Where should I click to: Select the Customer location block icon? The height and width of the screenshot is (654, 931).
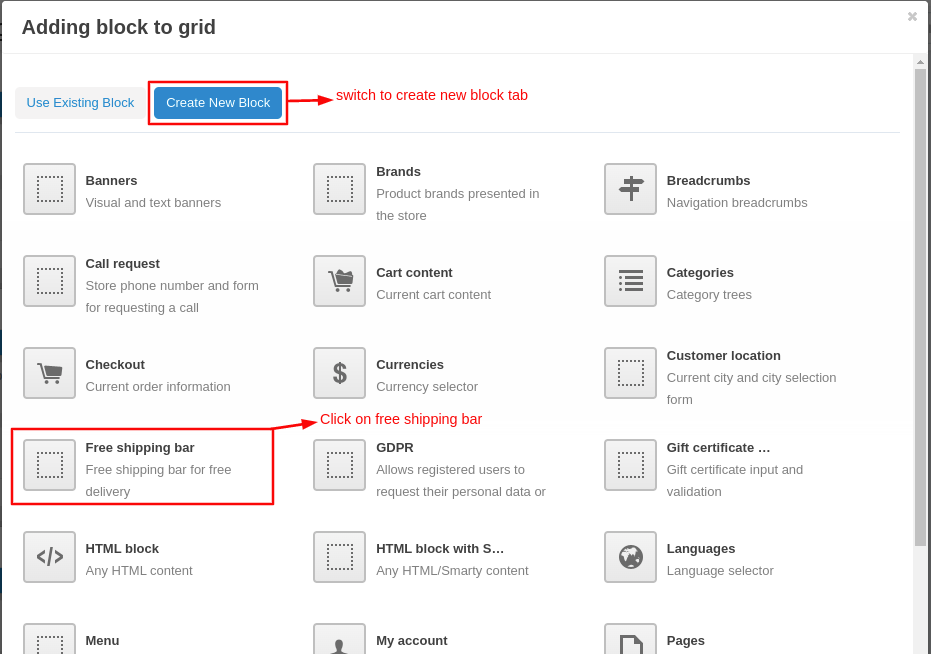pyautogui.click(x=631, y=373)
